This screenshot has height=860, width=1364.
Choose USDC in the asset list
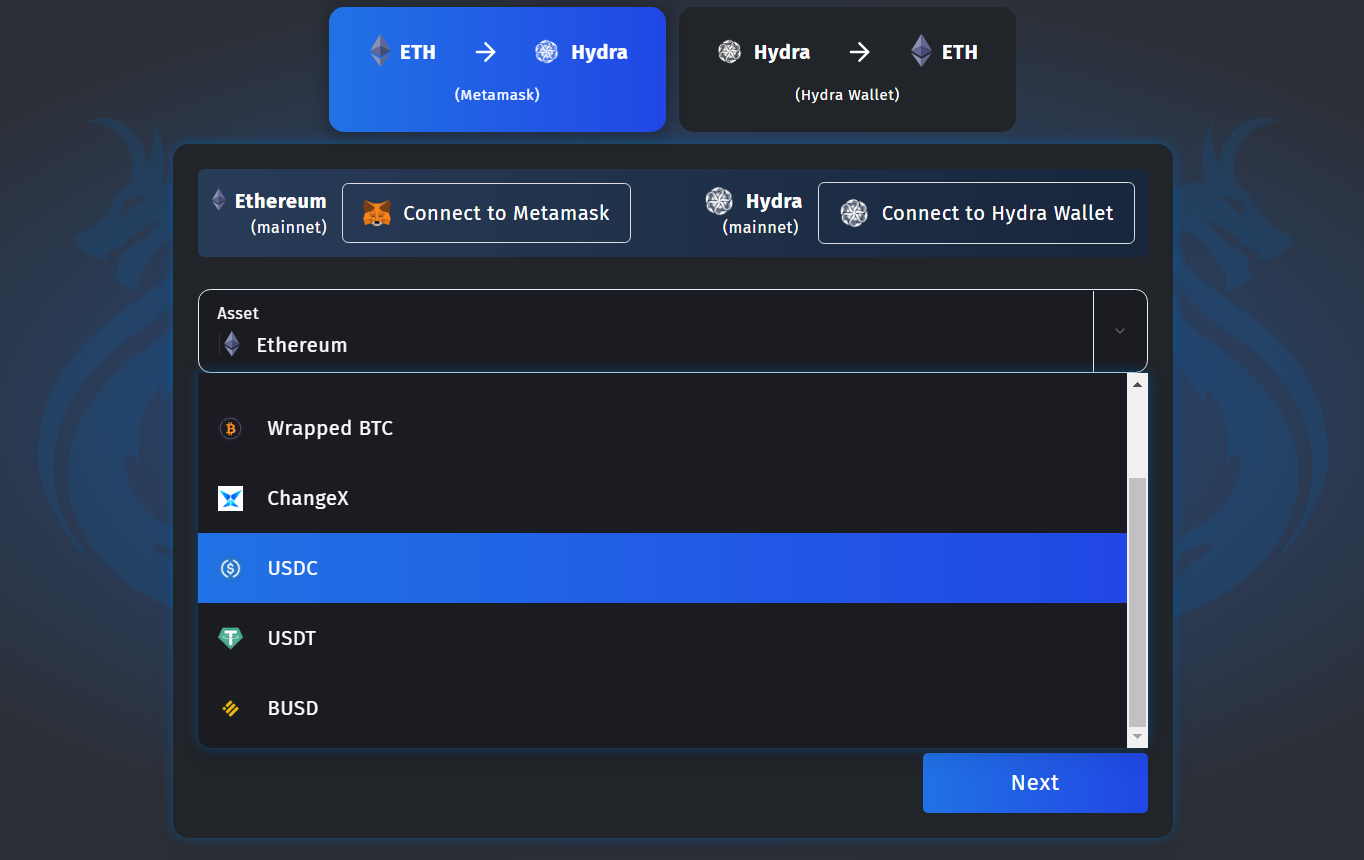(x=662, y=568)
